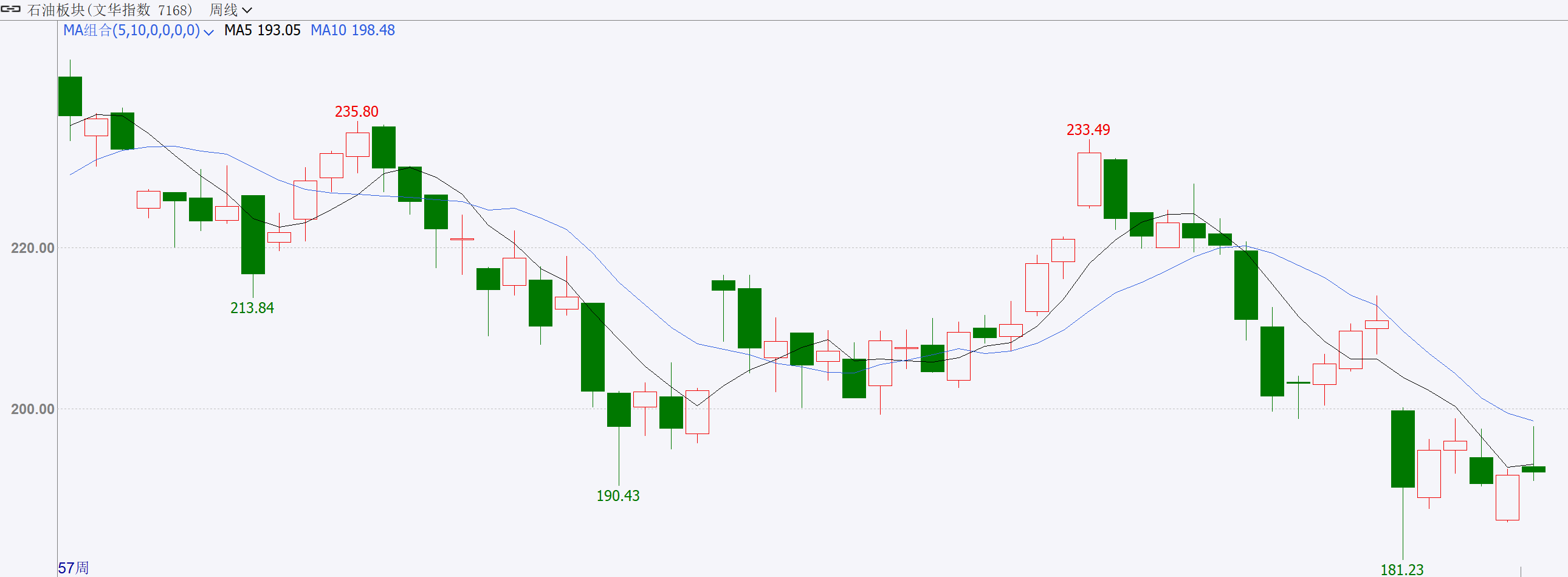Select the MA5 193.05 readout
Image resolution: width=1568 pixels, height=577 pixels.
click(x=262, y=30)
